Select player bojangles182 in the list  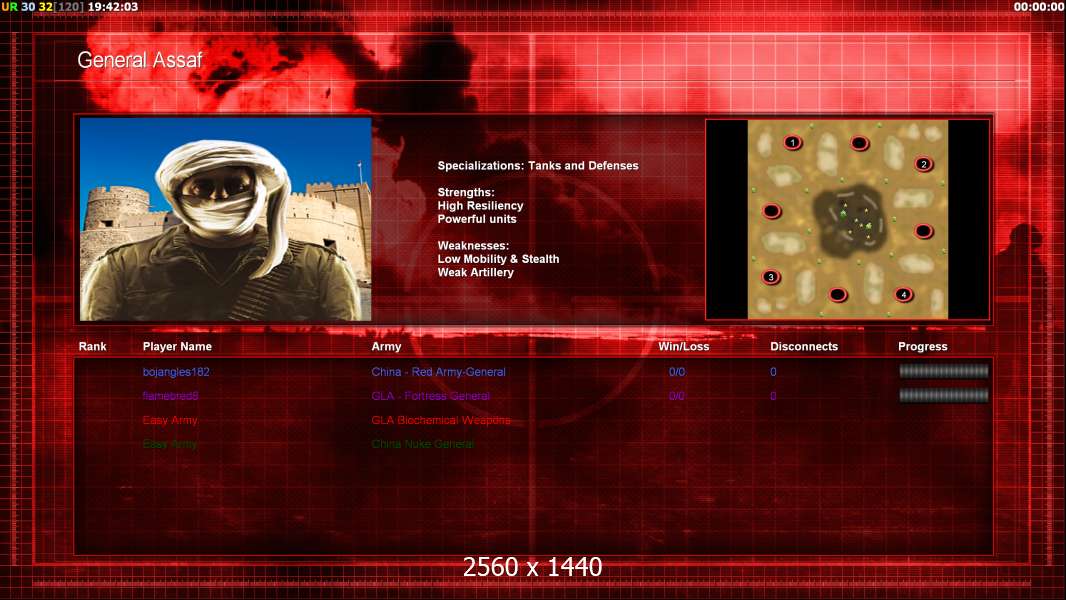[x=176, y=372]
